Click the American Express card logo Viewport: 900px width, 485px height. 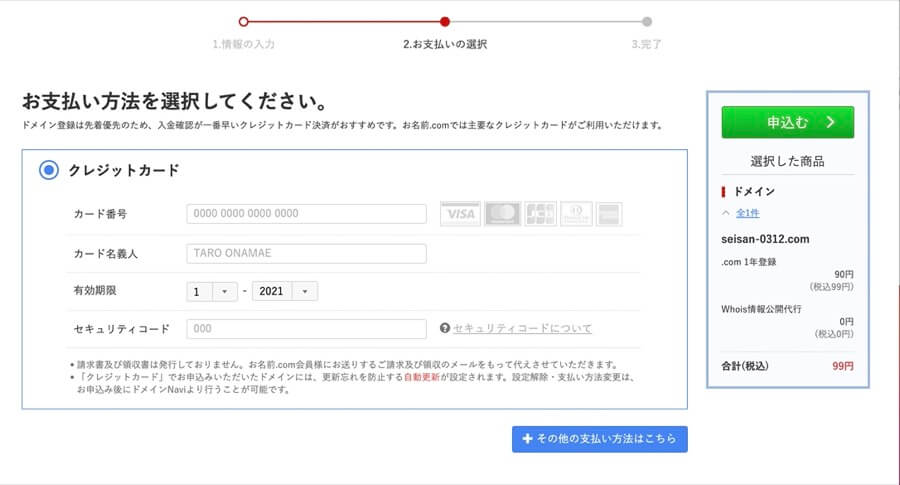[x=608, y=214]
